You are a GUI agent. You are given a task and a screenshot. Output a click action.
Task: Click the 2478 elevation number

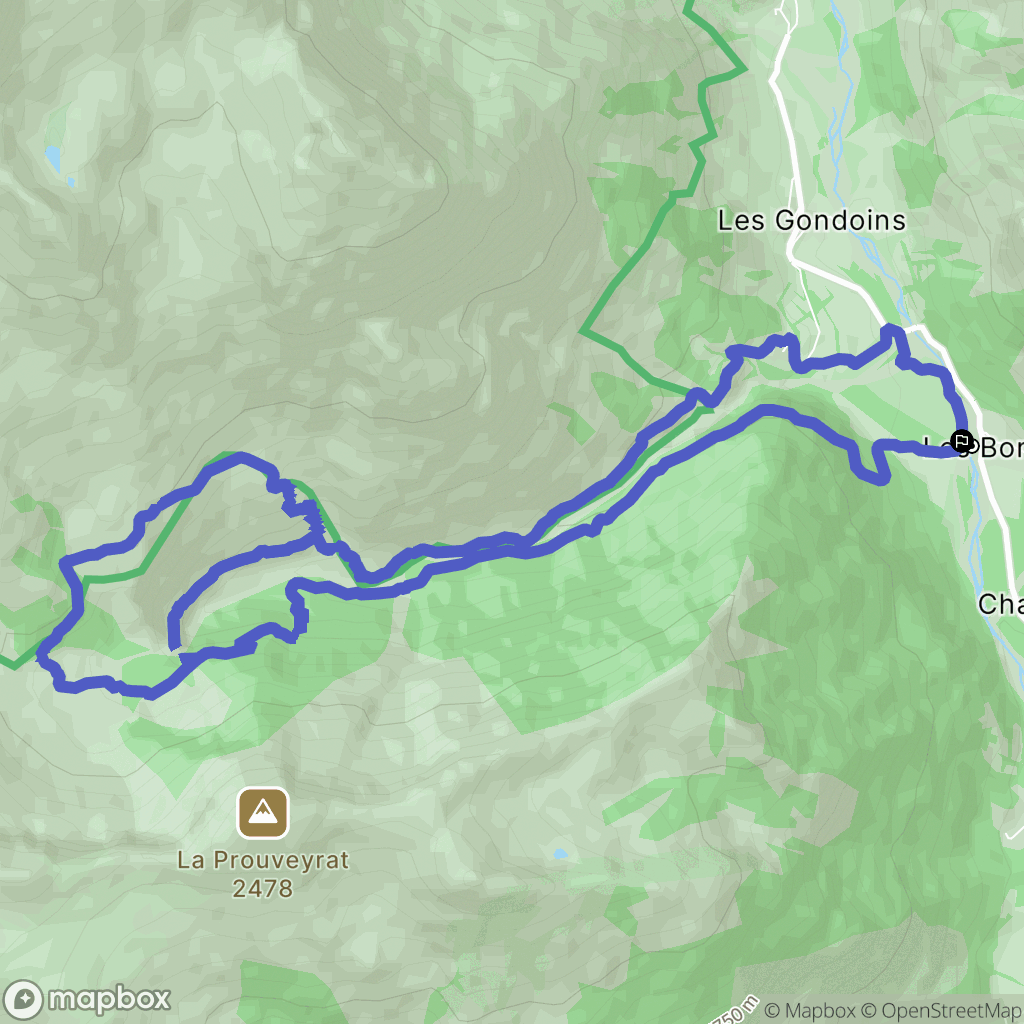click(x=263, y=888)
